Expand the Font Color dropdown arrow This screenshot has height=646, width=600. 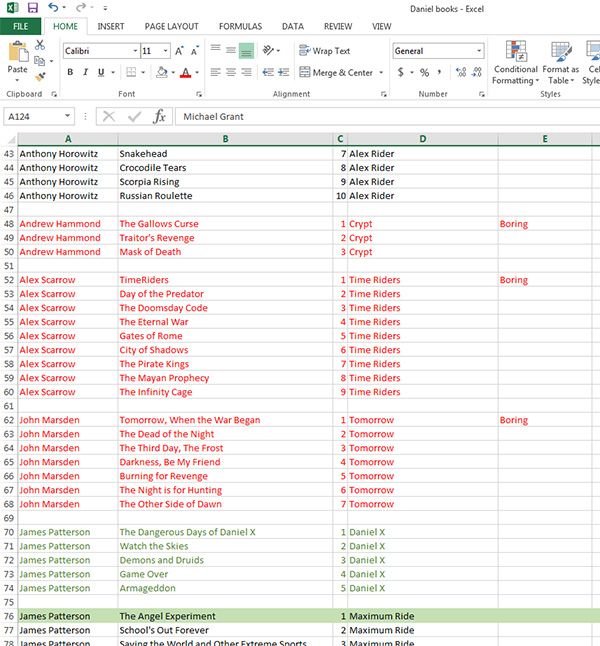(197, 73)
